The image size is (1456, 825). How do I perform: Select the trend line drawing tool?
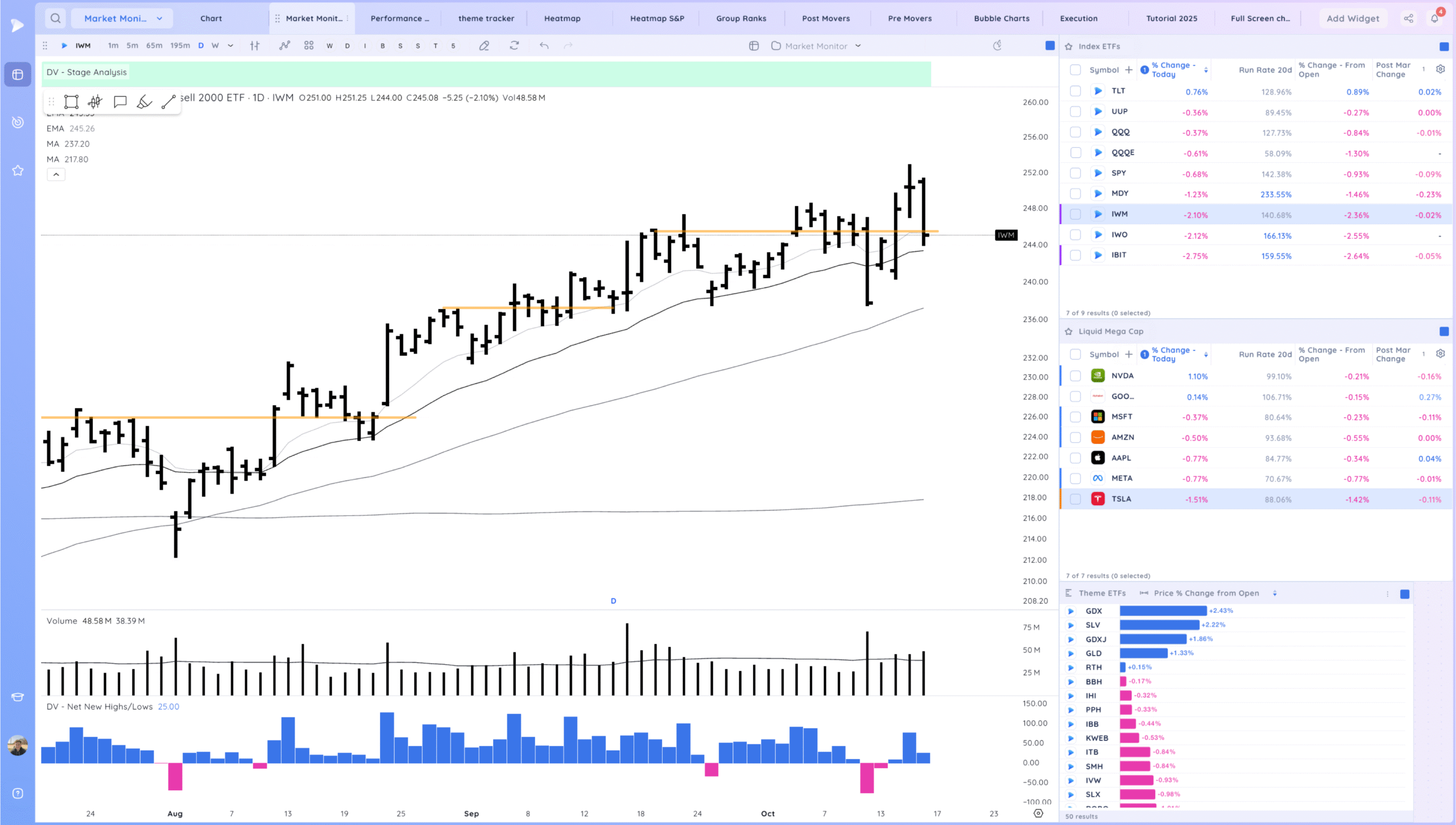pos(168,102)
